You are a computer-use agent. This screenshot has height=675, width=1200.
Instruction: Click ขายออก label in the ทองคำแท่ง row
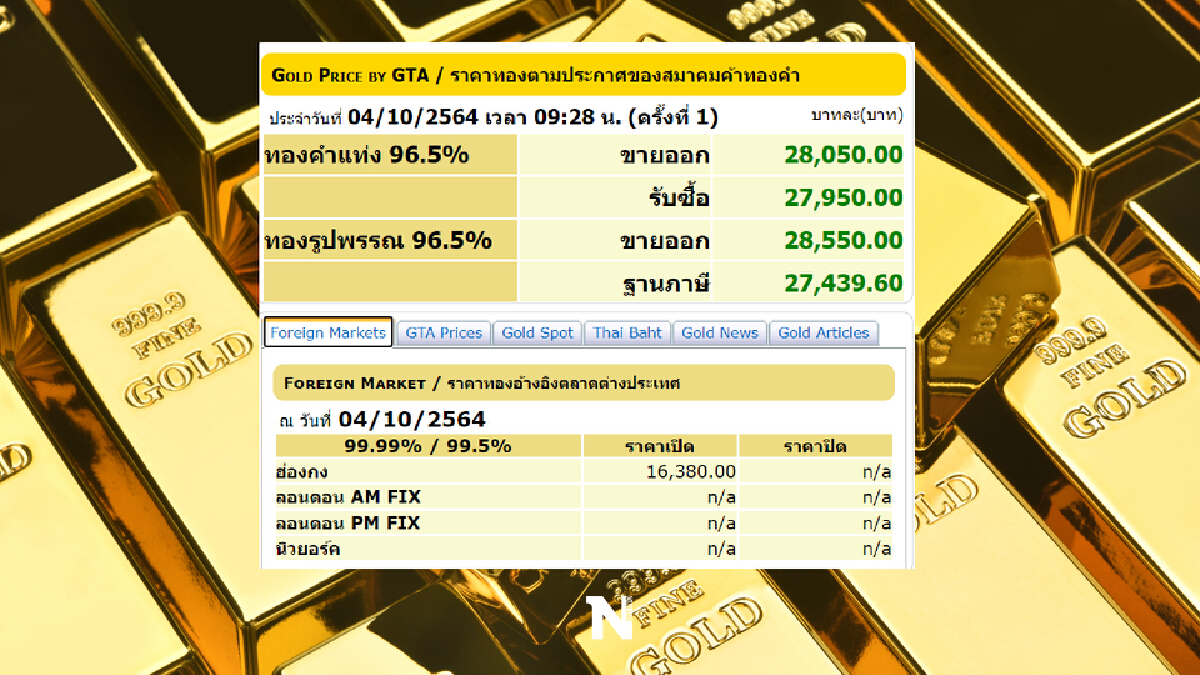[x=665, y=156]
